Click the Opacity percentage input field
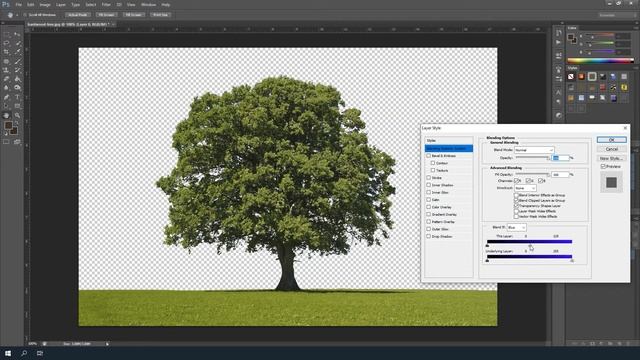 [x=560, y=158]
